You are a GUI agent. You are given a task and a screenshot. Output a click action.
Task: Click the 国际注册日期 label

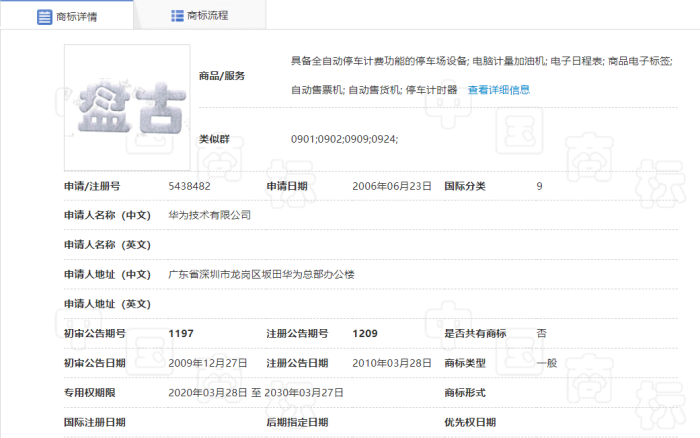point(95,422)
